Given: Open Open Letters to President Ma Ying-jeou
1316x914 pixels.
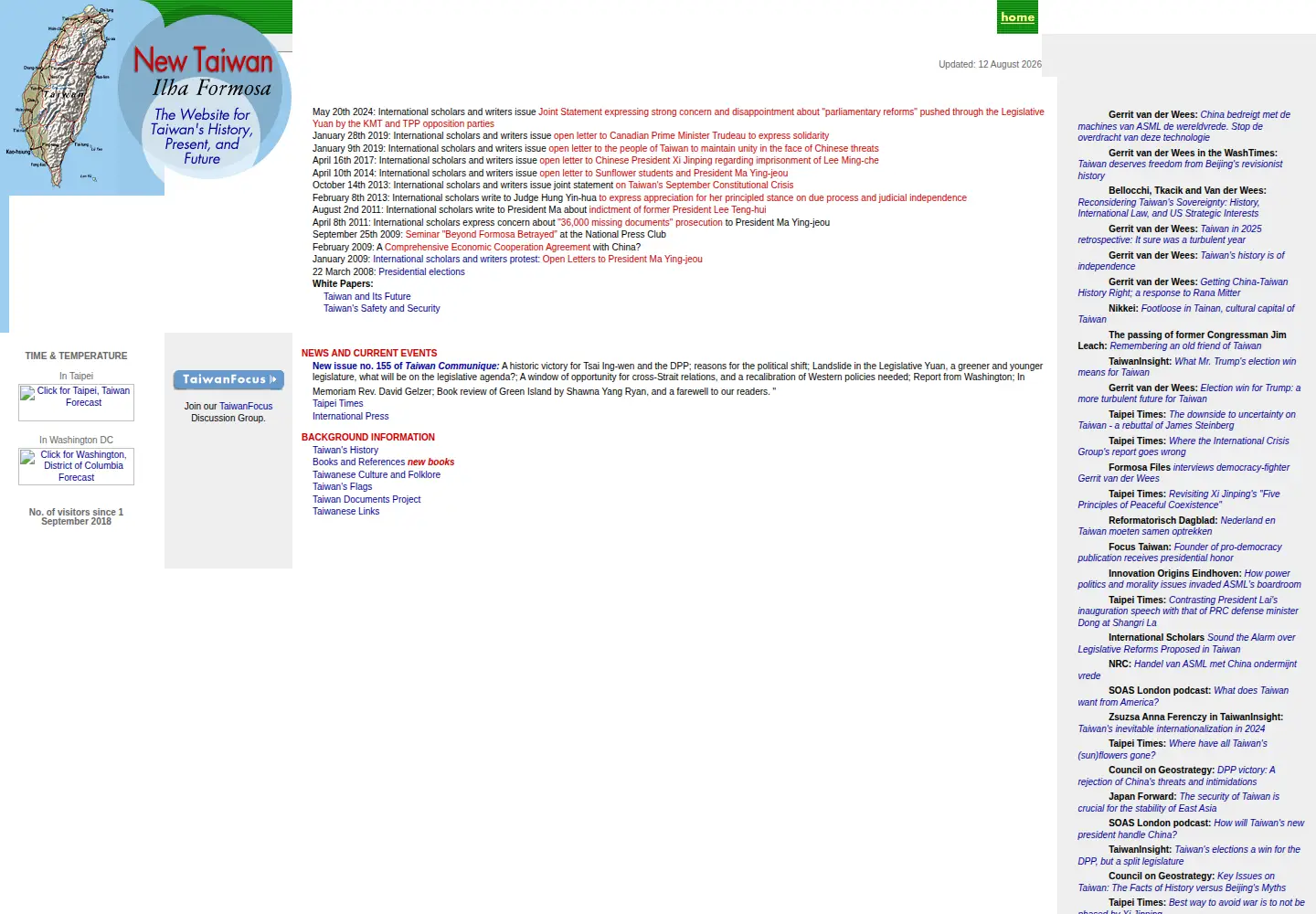Looking at the screenshot, I should click(622, 260).
